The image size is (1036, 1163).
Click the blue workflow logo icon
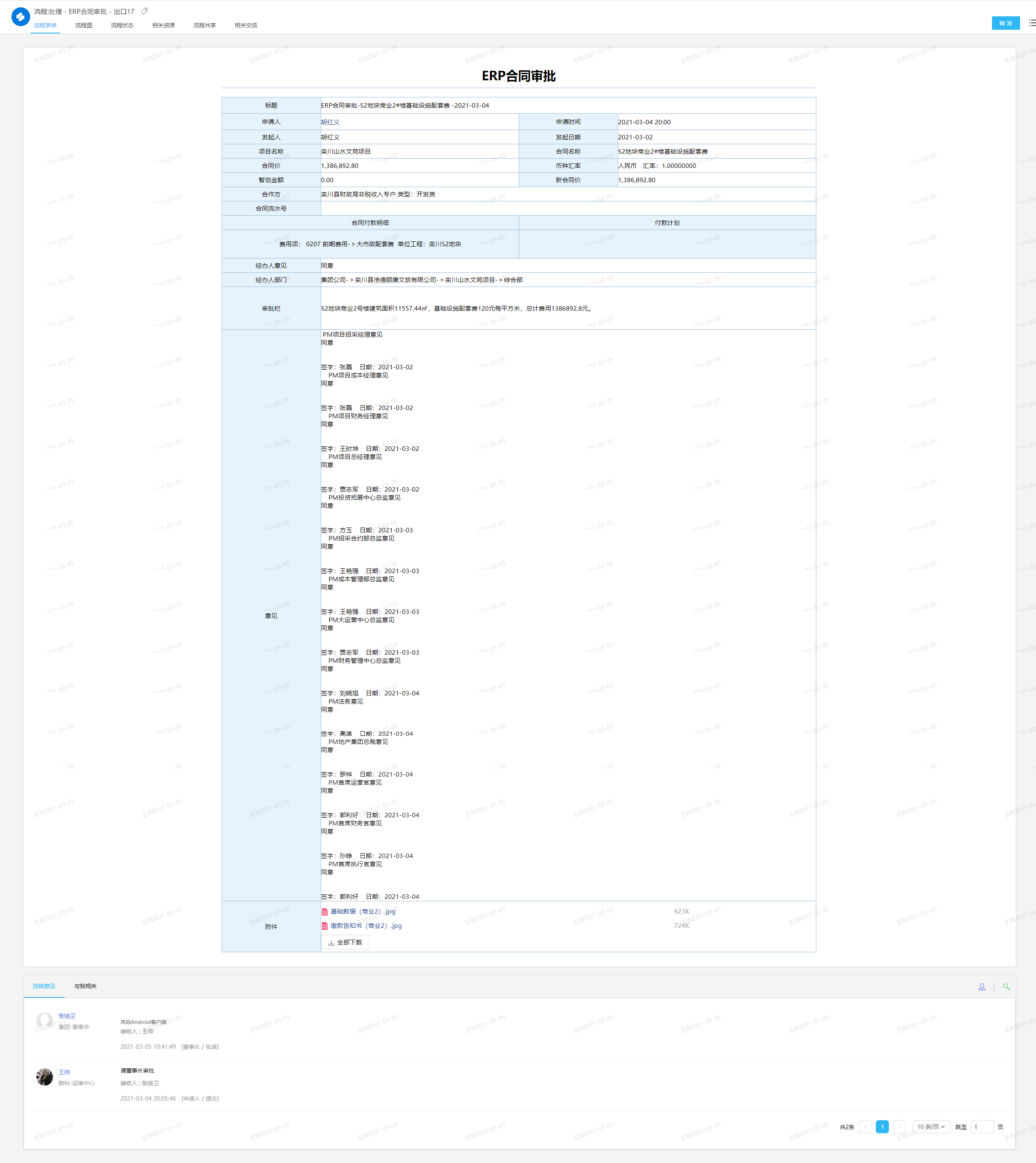click(20, 17)
